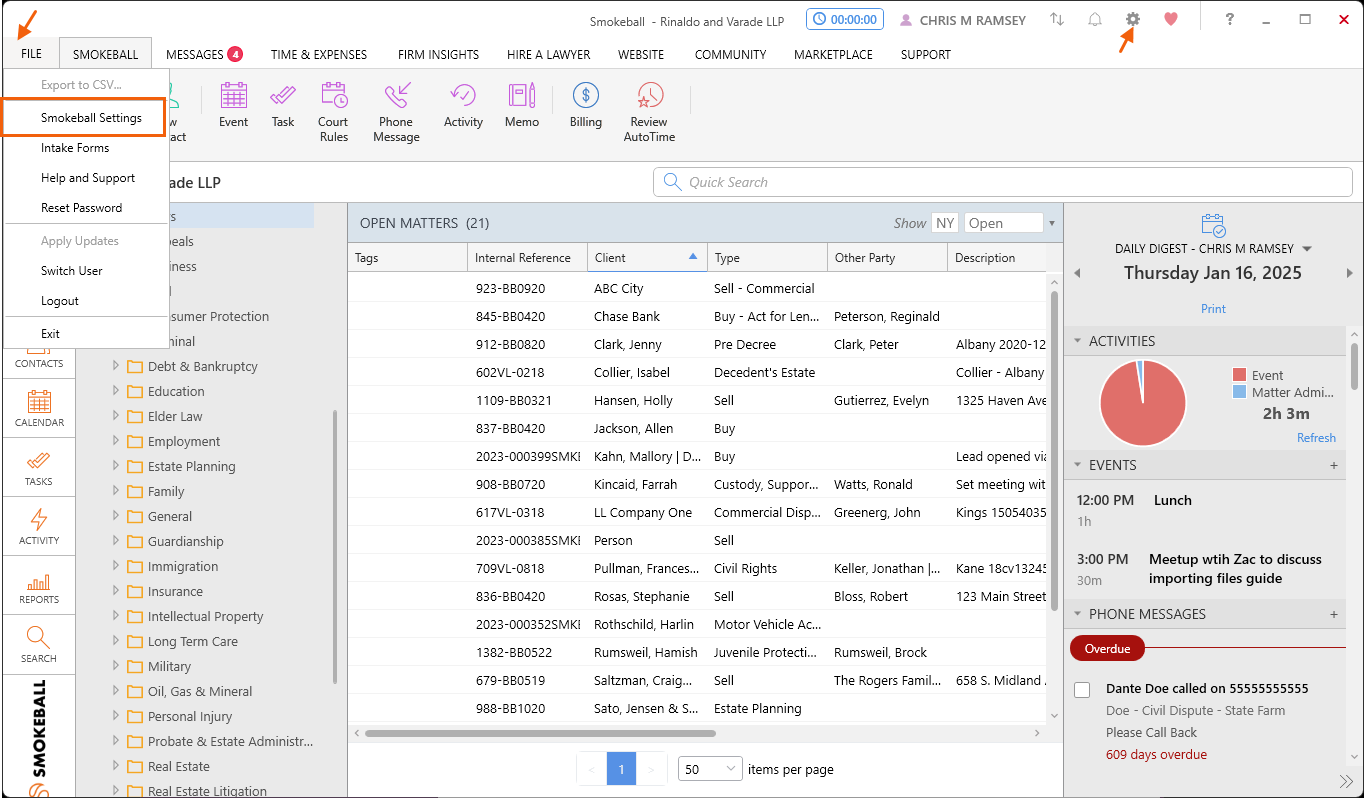Expand the Debt & Bankruptcy folder

[x=116, y=366]
